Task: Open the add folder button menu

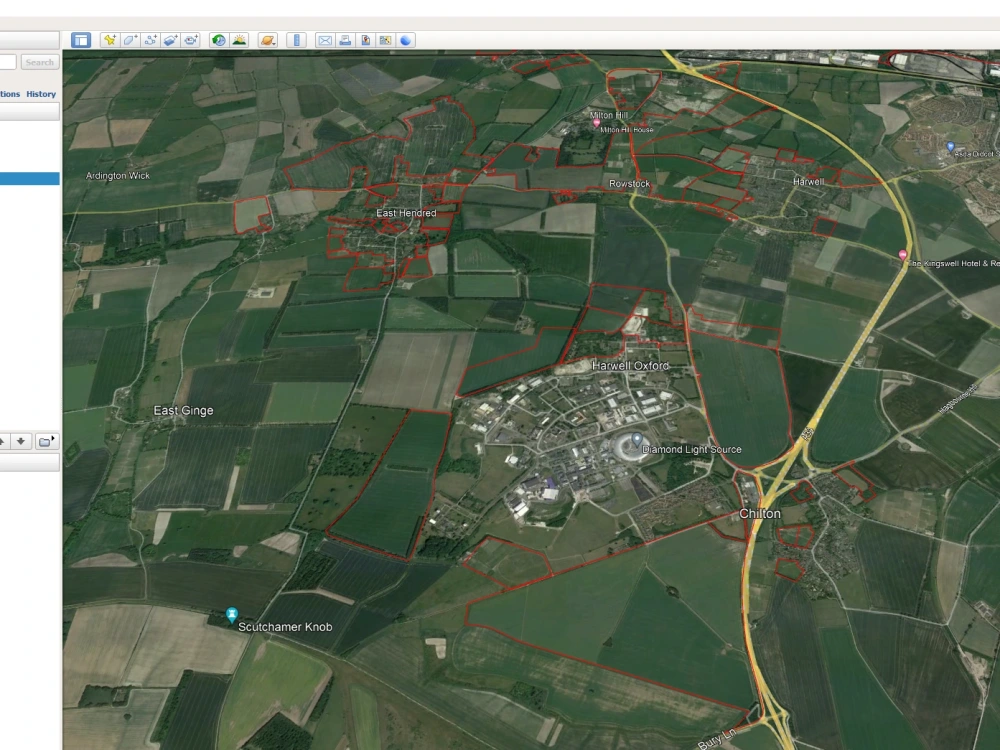Action: pos(46,441)
